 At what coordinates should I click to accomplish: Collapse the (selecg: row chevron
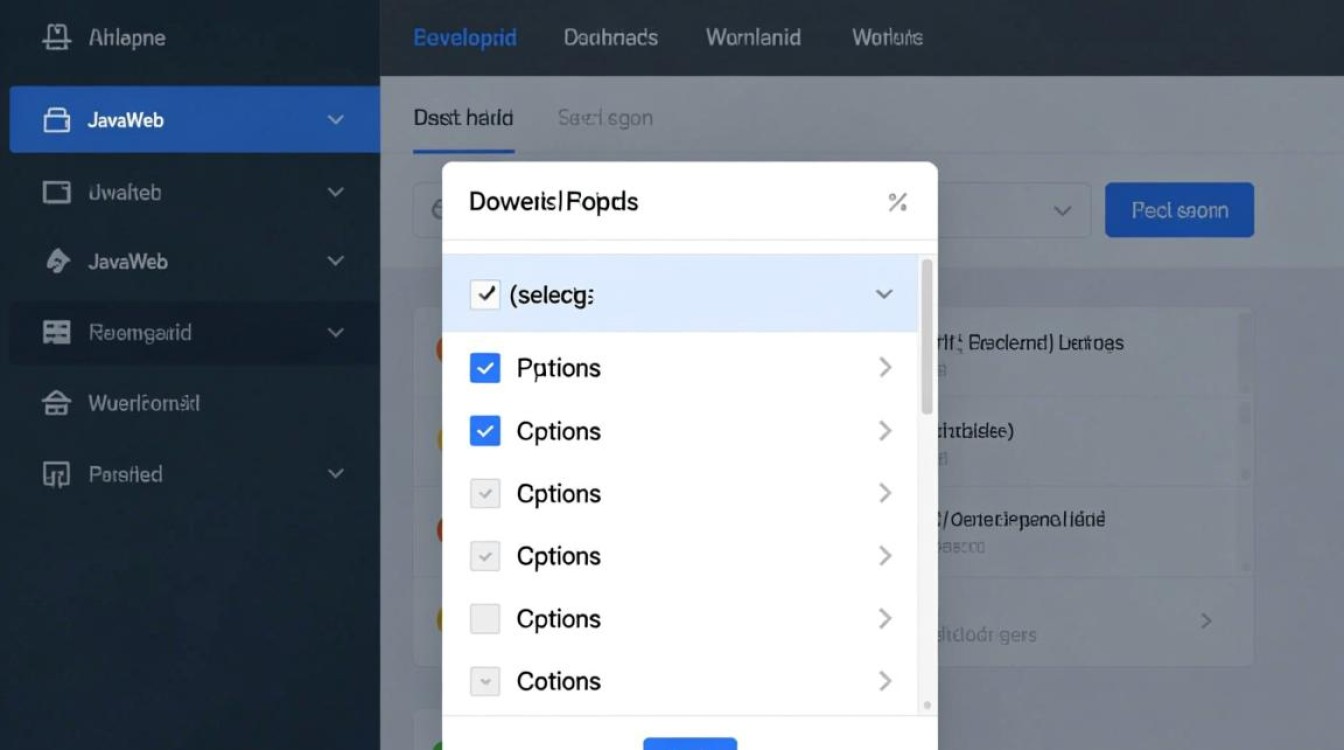click(x=884, y=295)
